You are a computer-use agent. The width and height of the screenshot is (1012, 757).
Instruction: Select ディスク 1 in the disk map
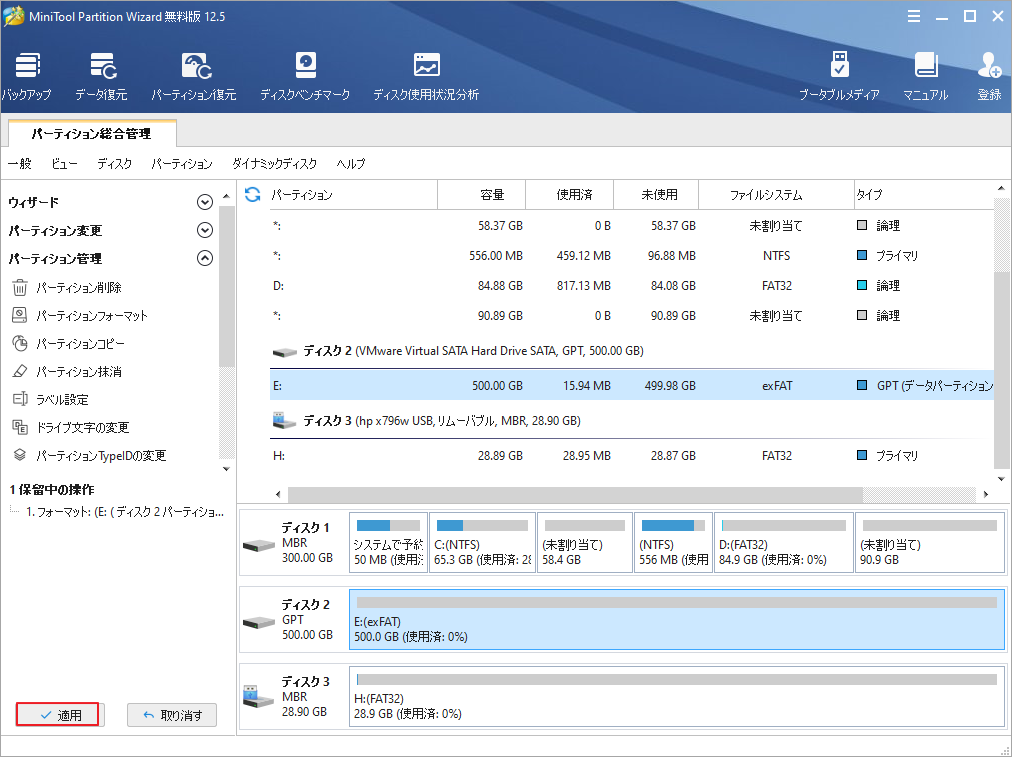(294, 543)
